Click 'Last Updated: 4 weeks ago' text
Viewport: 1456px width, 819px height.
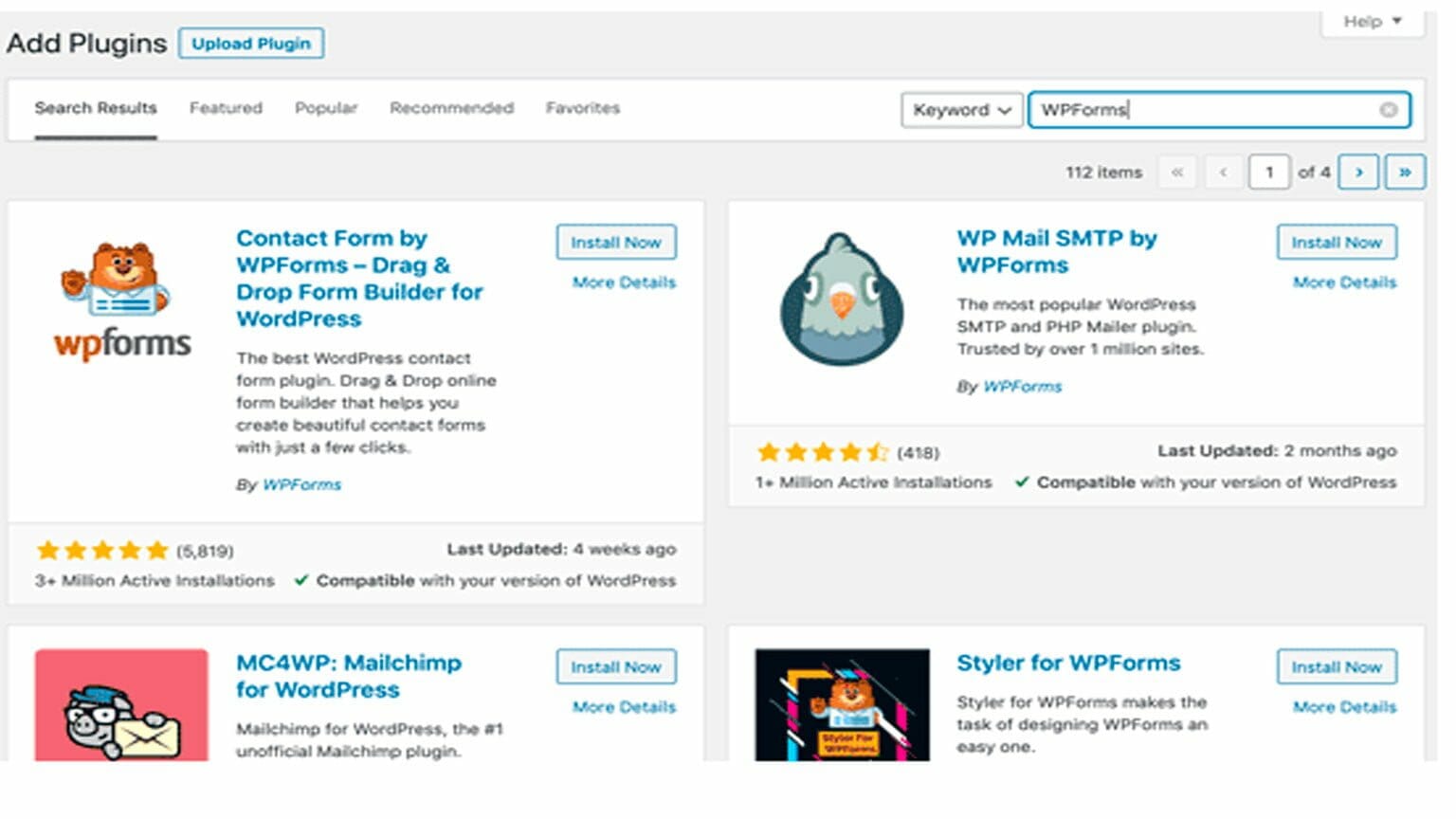tap(561, 550)
